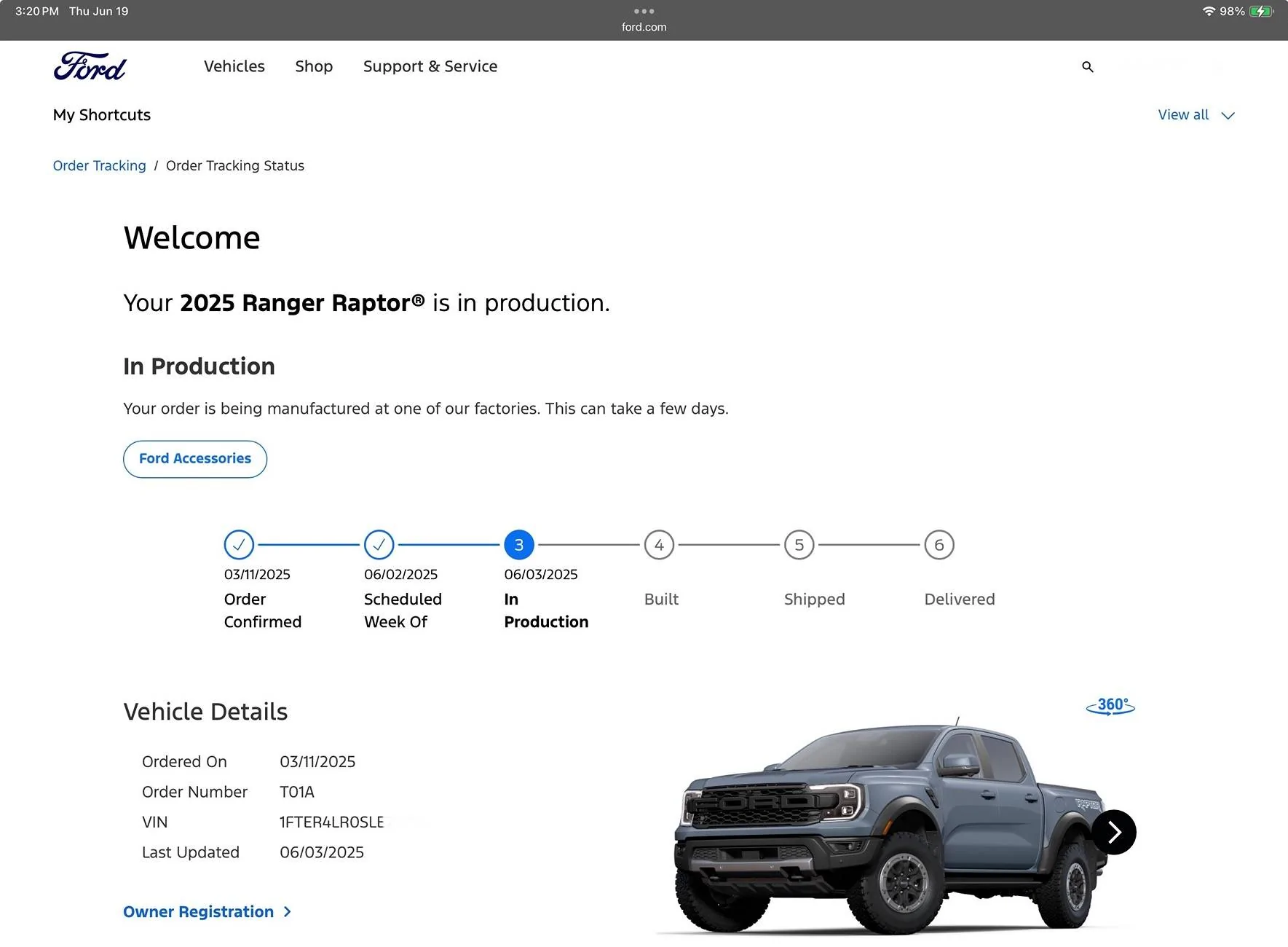Click the Ford Accessories button
Viewport: 1288px width, 947px height.
(195, 459)
